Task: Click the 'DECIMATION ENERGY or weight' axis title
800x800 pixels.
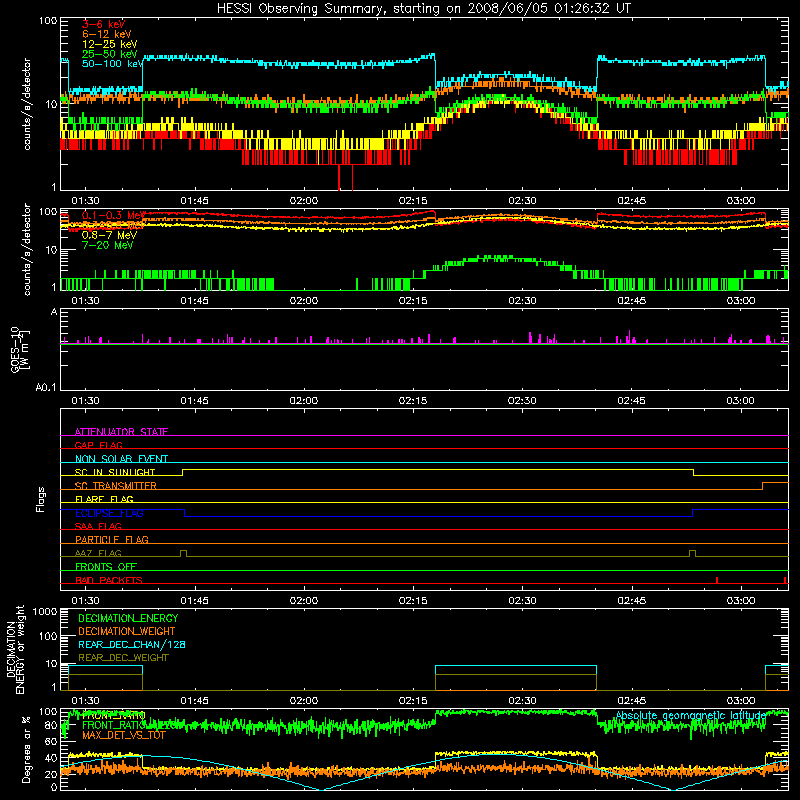Action: [x=15, y=649]
